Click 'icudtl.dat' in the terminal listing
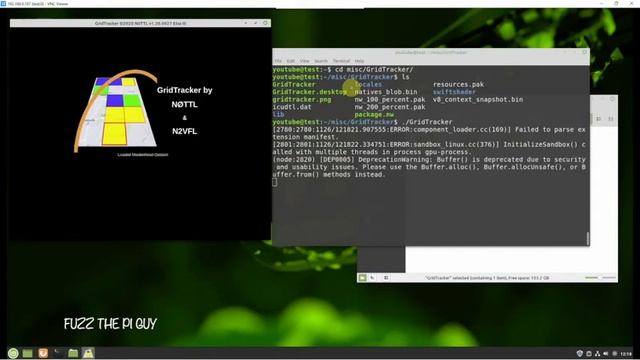640x360 pixels. [x=292, y=107]
